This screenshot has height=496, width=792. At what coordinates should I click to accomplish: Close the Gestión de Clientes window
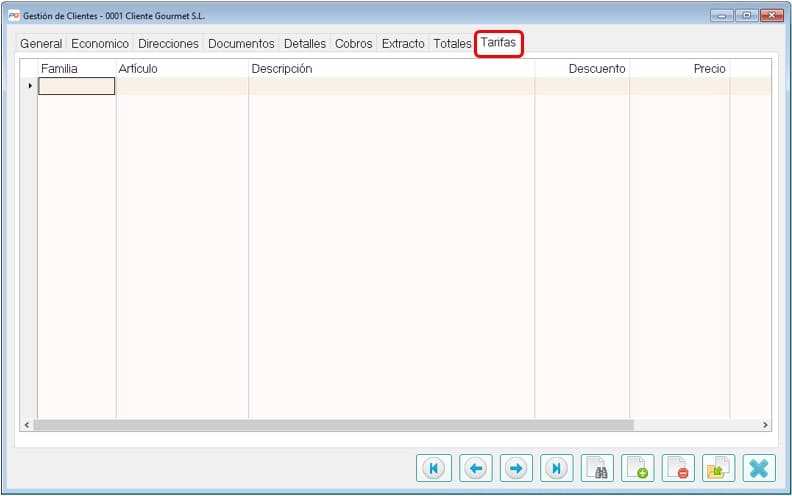772,16
